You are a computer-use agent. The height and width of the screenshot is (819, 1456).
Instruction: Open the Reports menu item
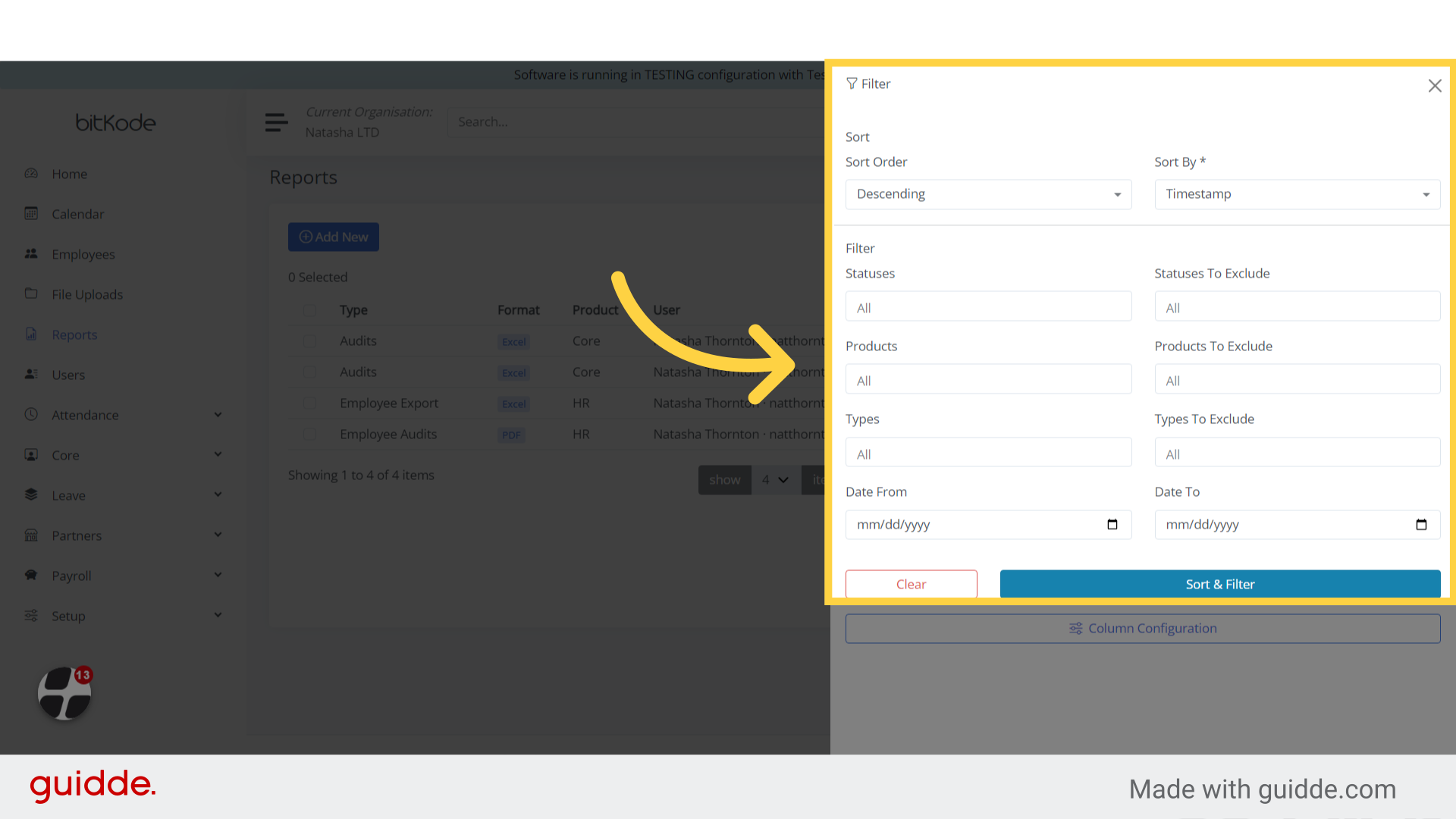point(74,334)
